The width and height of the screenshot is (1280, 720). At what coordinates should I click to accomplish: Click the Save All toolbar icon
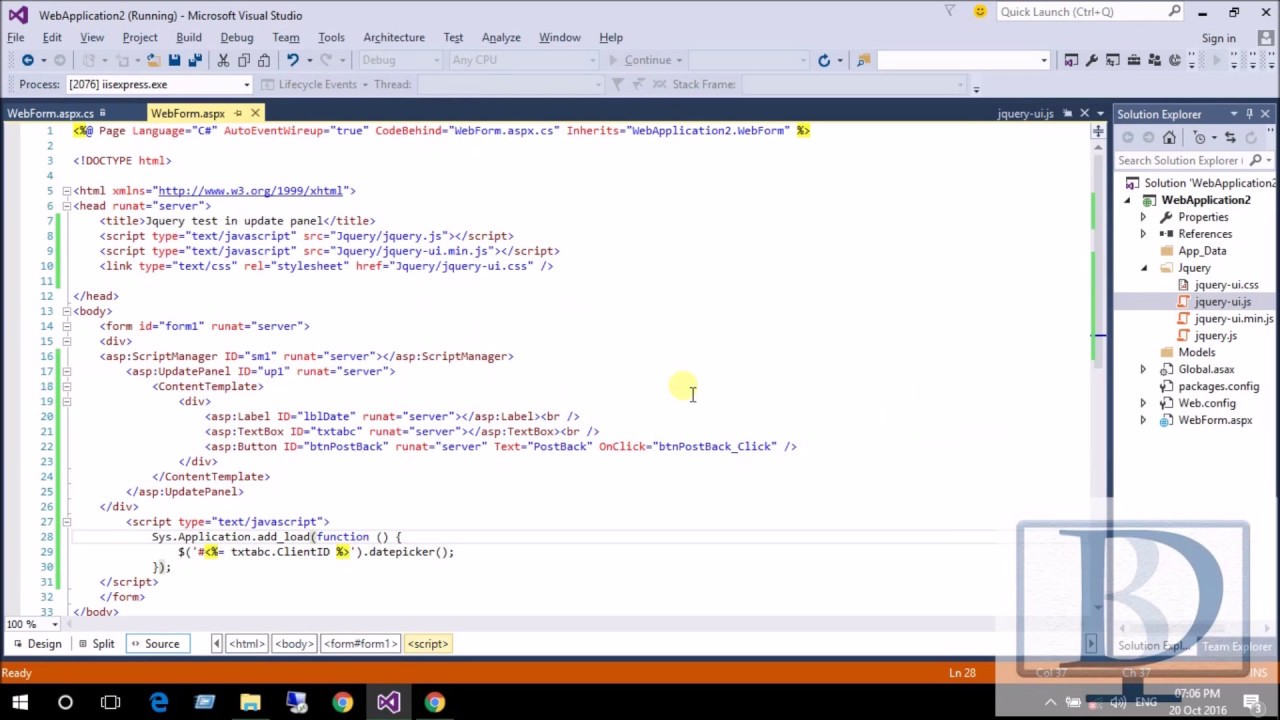click(x=195, y=60)
